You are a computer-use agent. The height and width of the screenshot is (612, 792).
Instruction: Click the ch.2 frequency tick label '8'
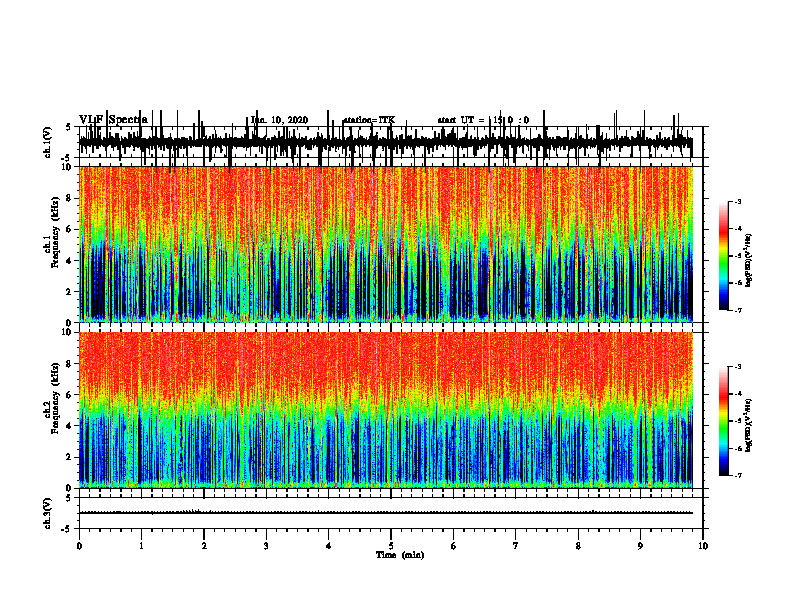click(x=69, y=364)
